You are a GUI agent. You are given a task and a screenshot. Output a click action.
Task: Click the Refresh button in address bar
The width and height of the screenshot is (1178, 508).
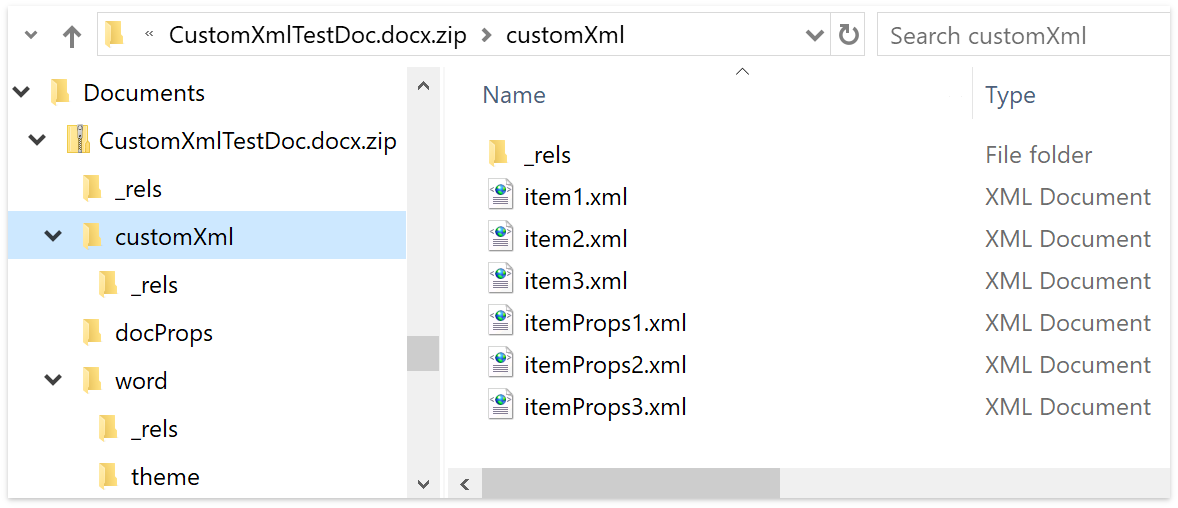point(849,36)
